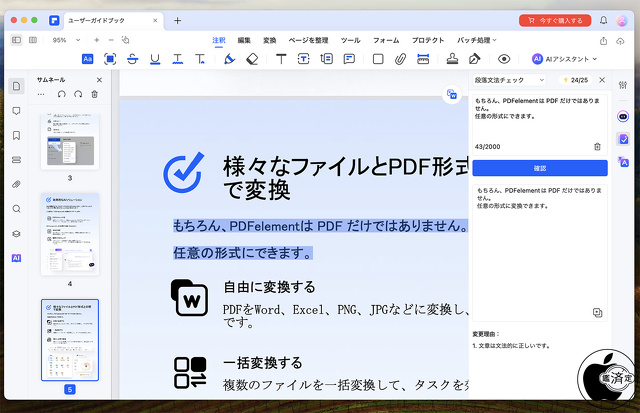Click the cloud upload icon

[620, 41]
